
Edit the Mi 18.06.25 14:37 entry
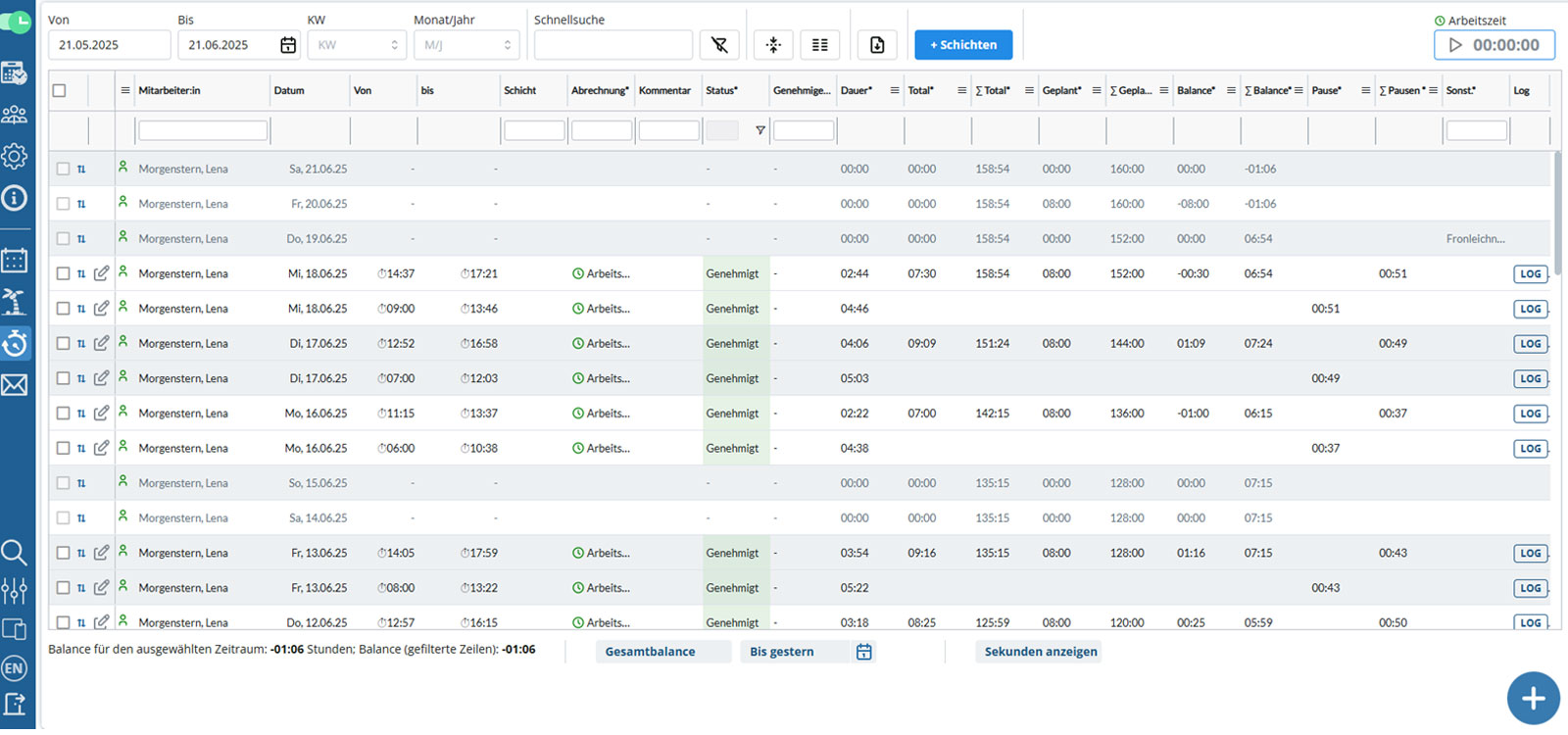[101, 273]
